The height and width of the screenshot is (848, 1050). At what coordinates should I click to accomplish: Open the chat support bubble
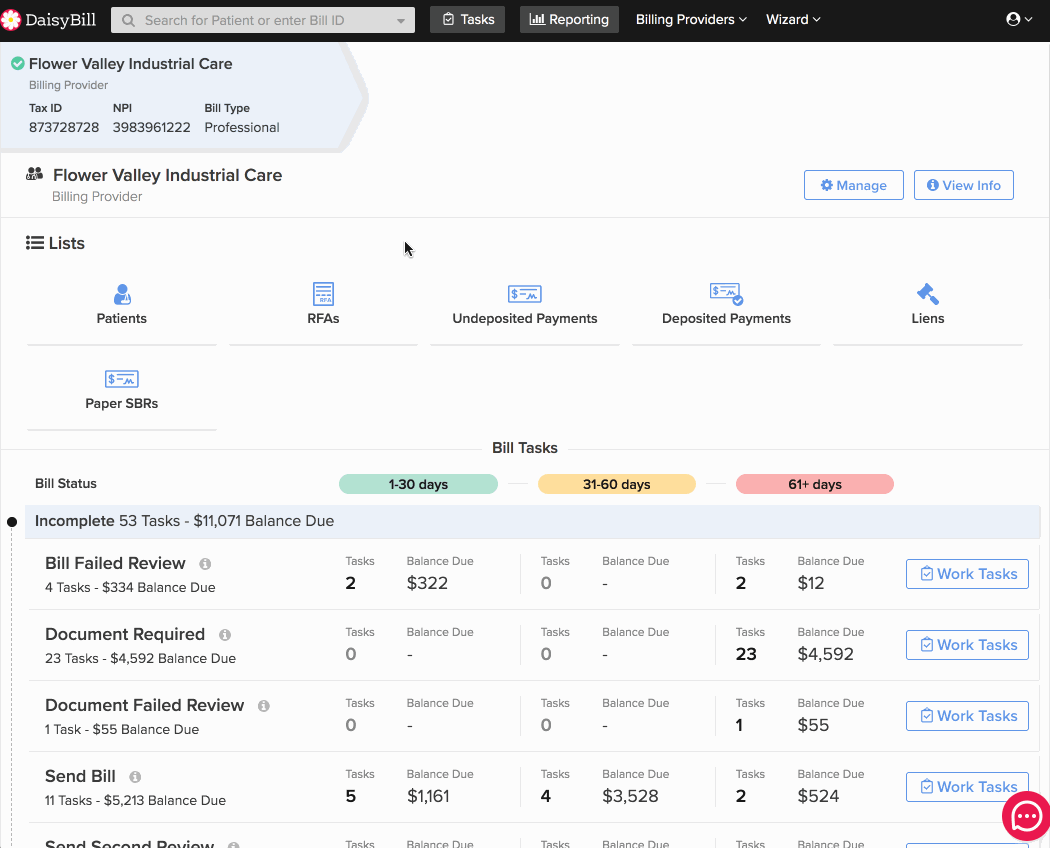(x=1026, y=817)
